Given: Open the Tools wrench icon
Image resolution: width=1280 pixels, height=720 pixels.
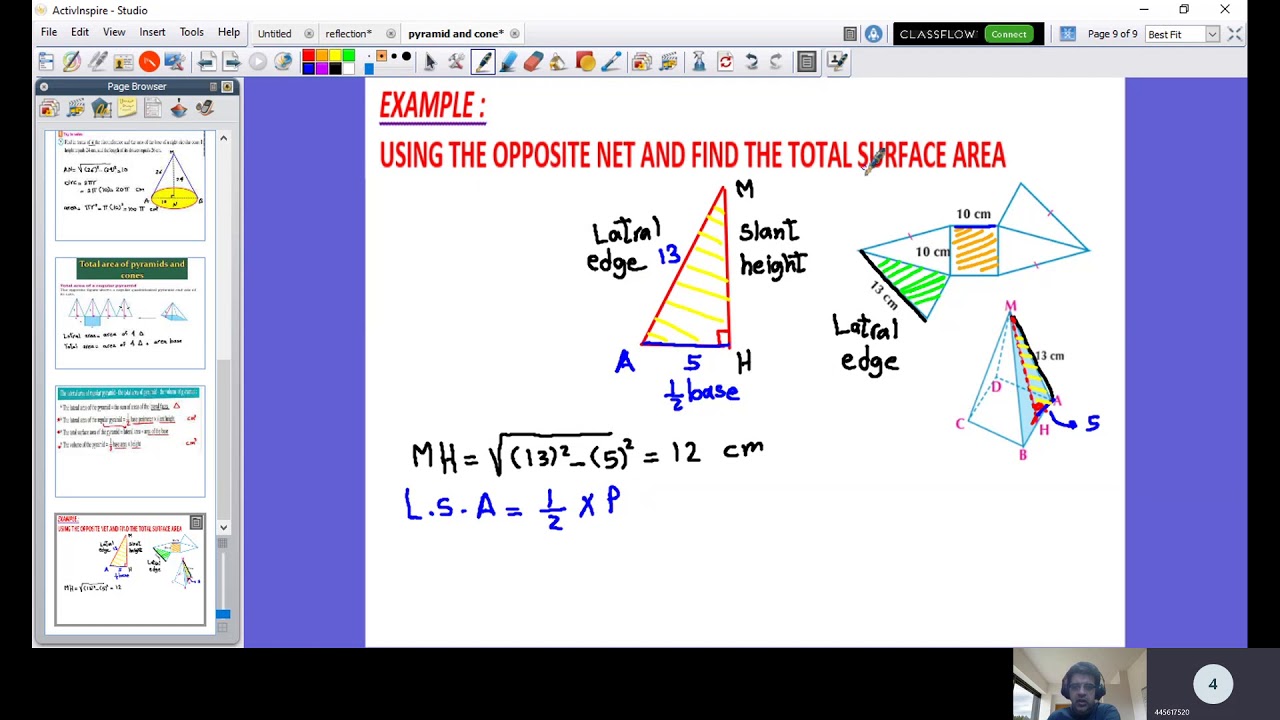Looking at the screenshot, I should (457, 62).
